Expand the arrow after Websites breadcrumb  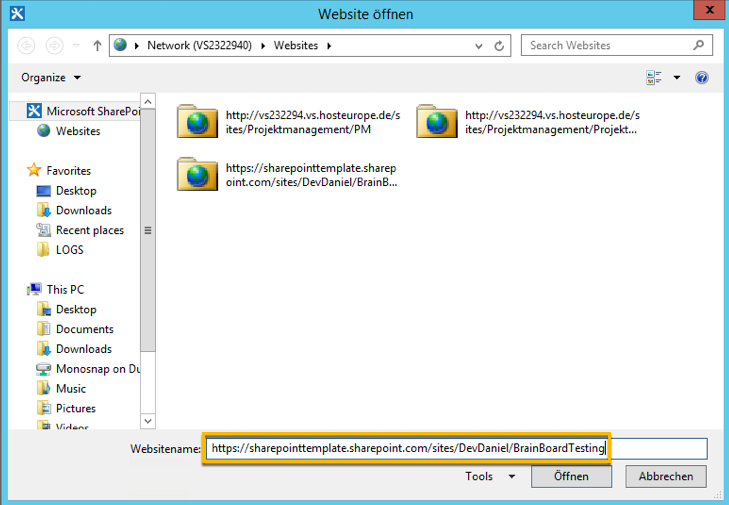click(329, 46)
